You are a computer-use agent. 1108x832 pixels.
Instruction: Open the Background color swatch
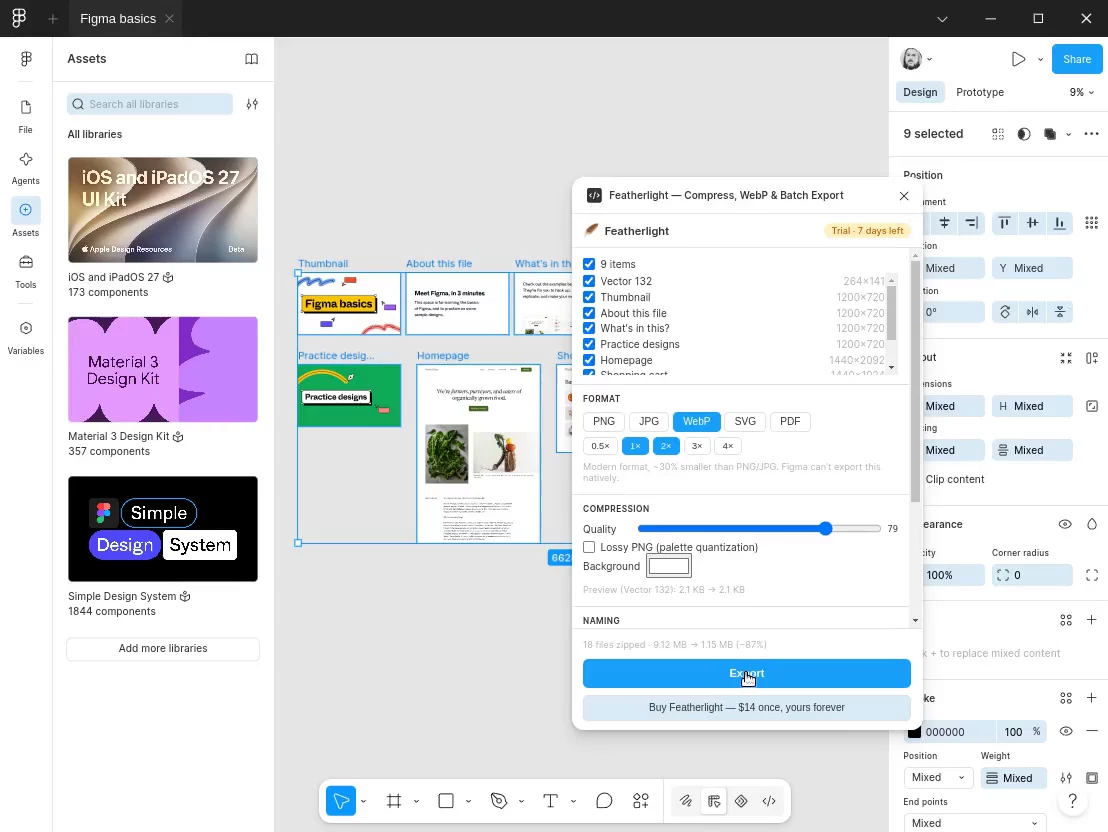pyautogui.click(x=668, y=566)
